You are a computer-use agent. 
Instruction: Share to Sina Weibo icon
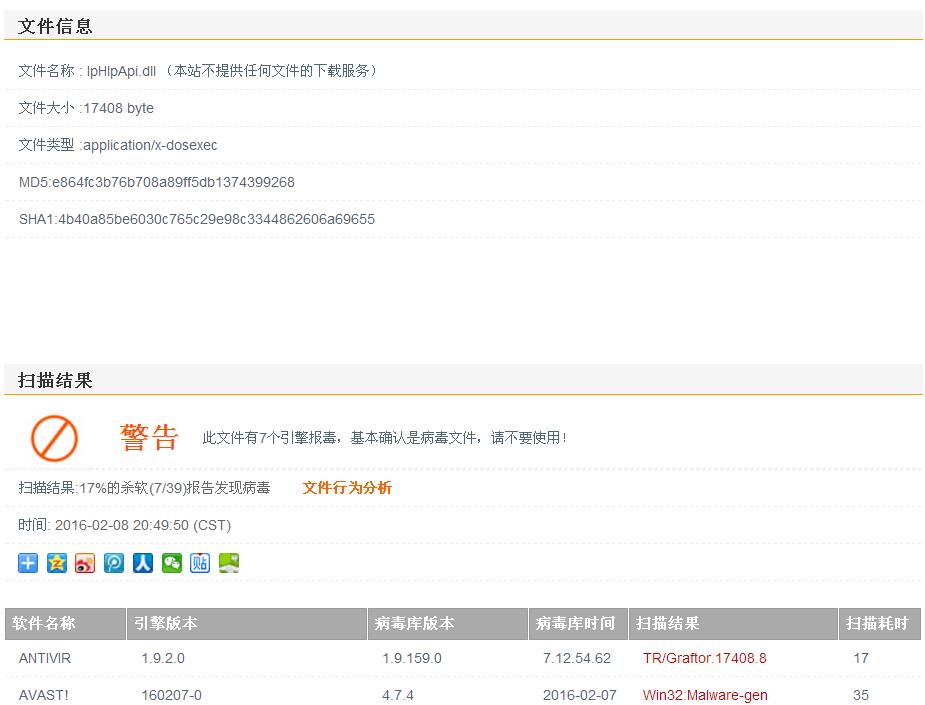85,563
